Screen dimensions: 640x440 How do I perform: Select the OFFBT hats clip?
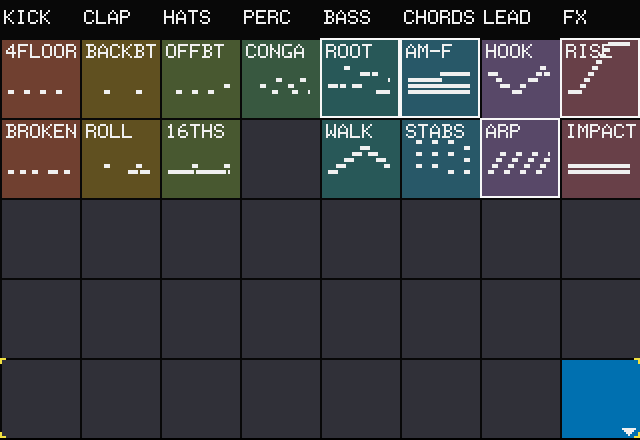[201, 78]
